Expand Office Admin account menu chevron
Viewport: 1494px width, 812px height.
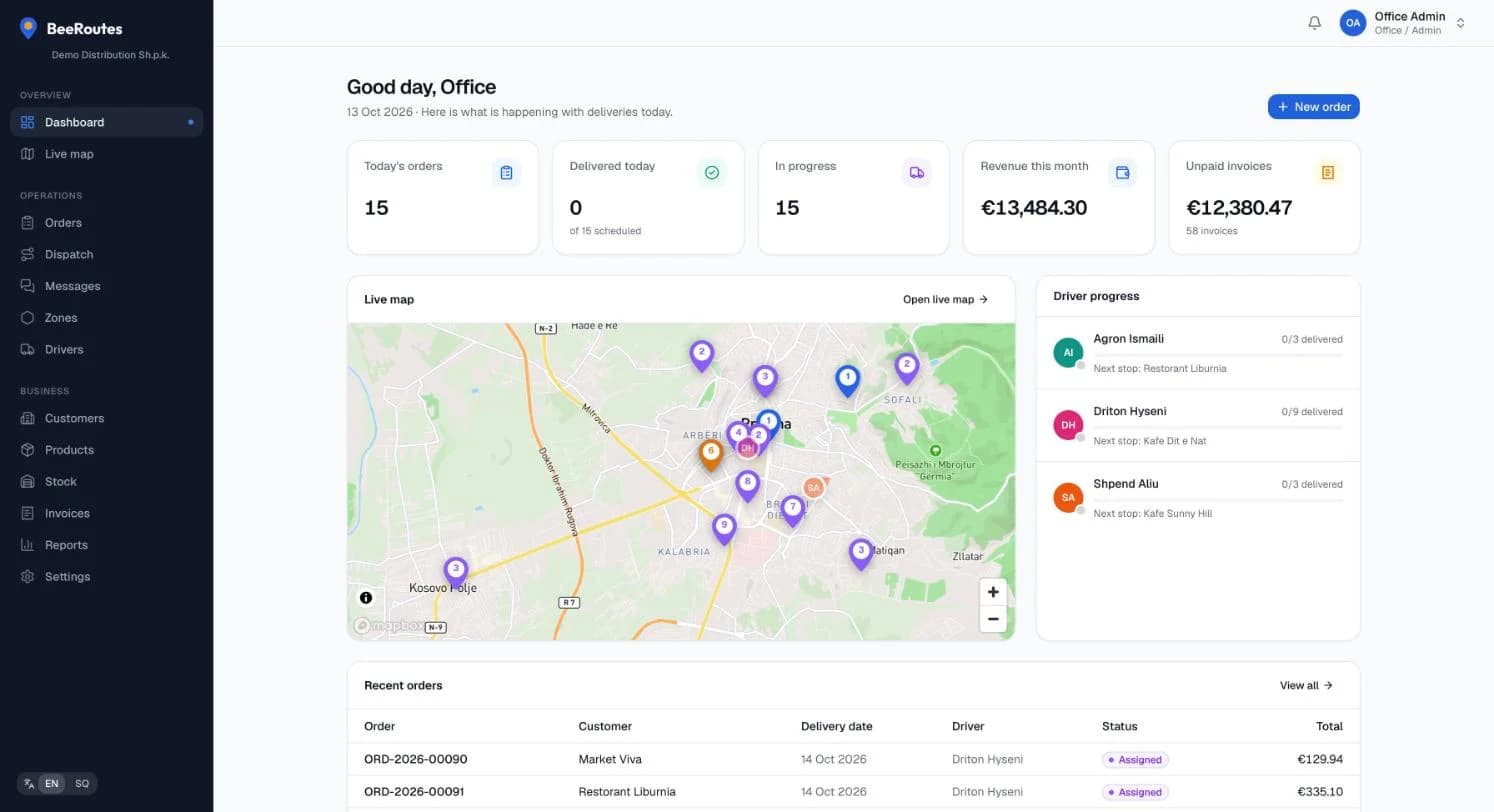tap(1460, 23)
